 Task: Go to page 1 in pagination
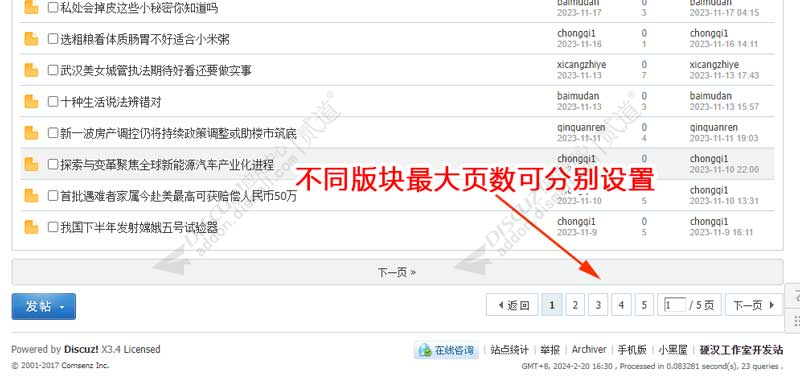click(x=552, y=305)
